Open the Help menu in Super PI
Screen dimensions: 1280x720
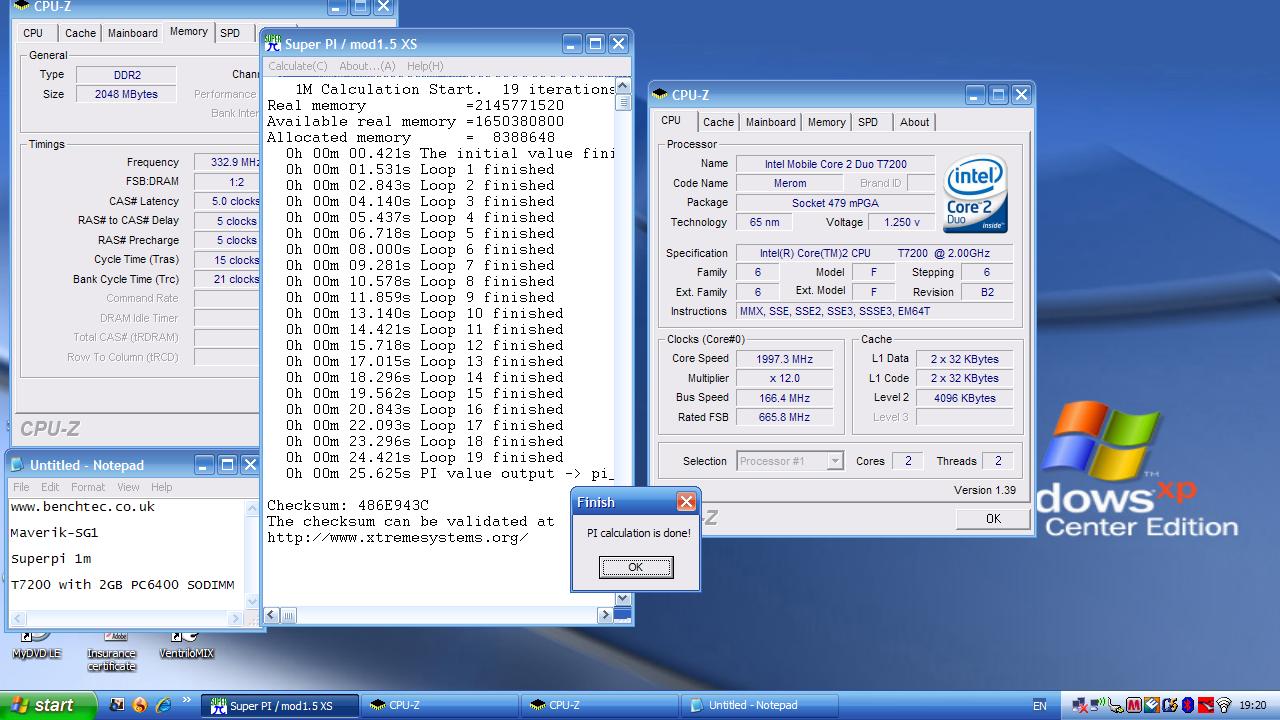point(425,66)
